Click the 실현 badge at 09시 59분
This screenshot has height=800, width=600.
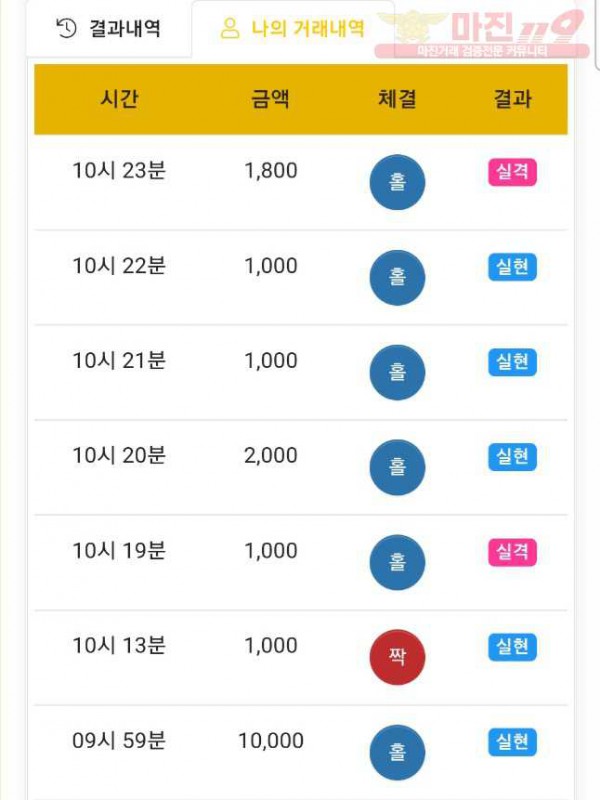[x=512, y=742]
